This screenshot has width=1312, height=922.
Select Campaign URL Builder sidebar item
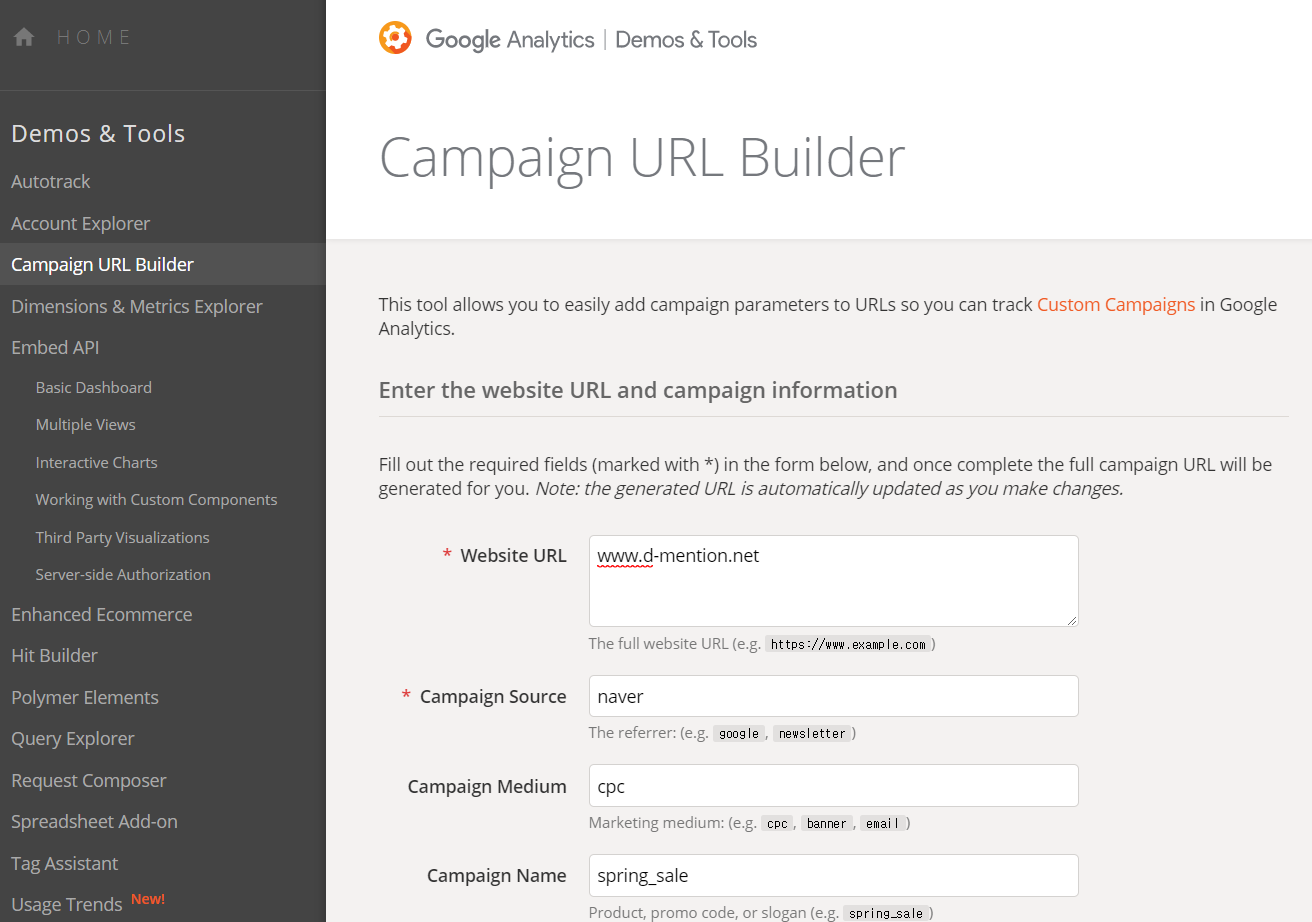[163, 264]
